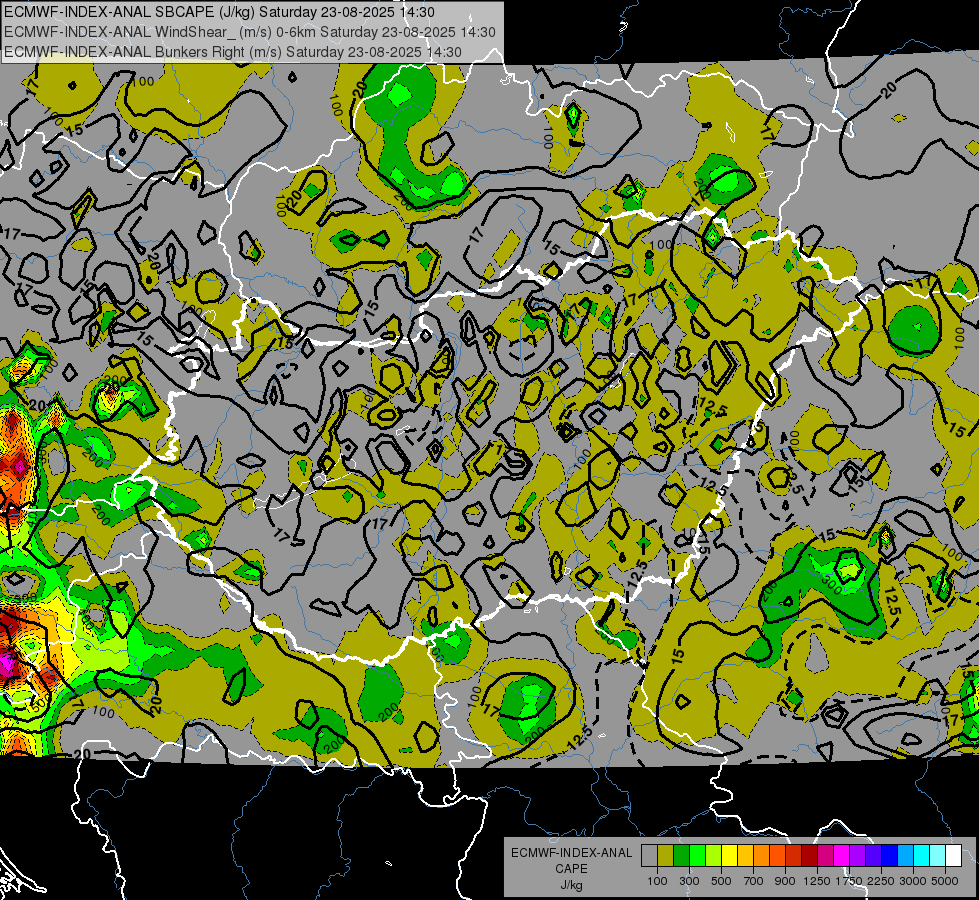Click the dark red swatch left of 1250
Viewport: 979px width, 900px height.
[809, 856]
